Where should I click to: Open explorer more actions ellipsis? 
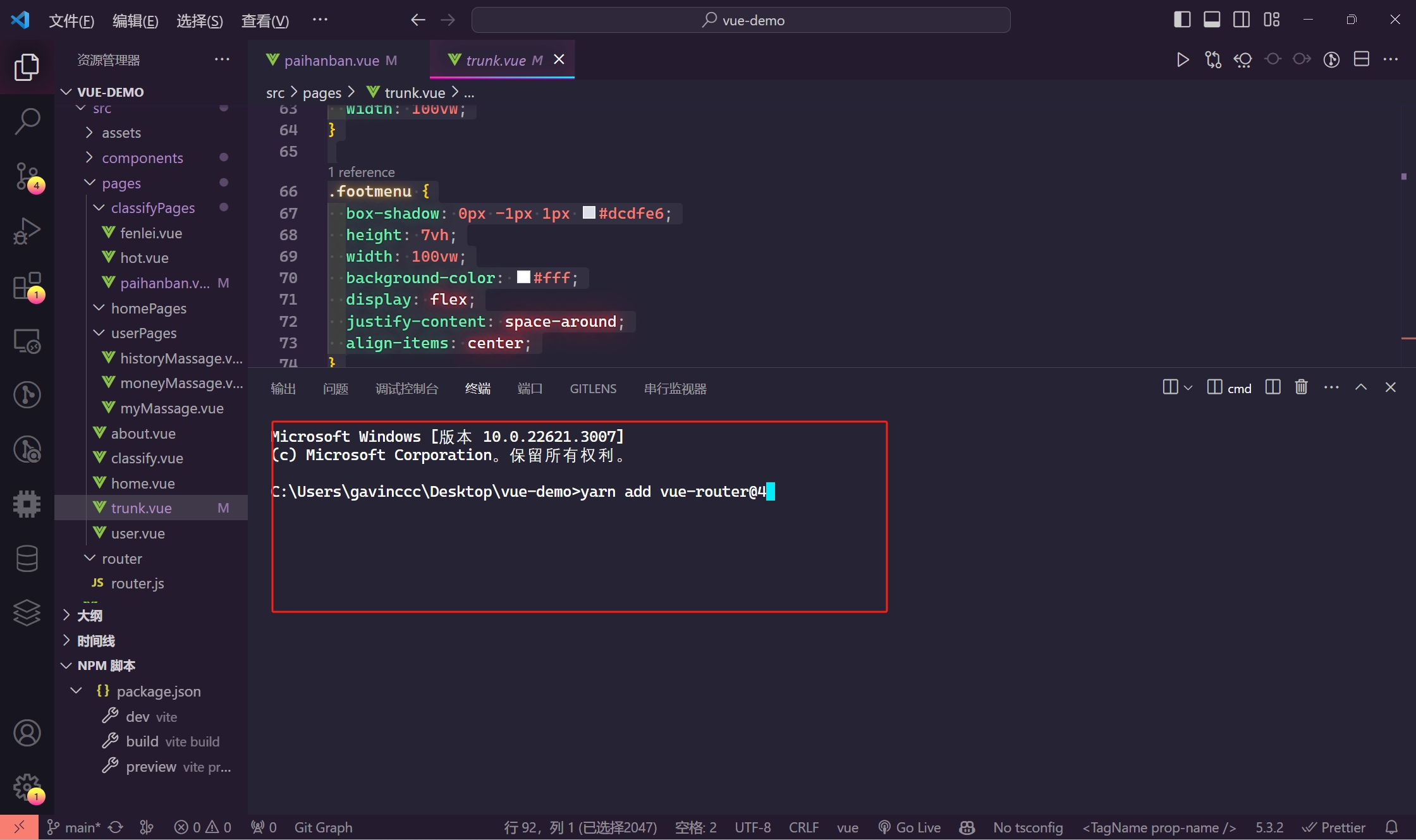pos(222,59)
